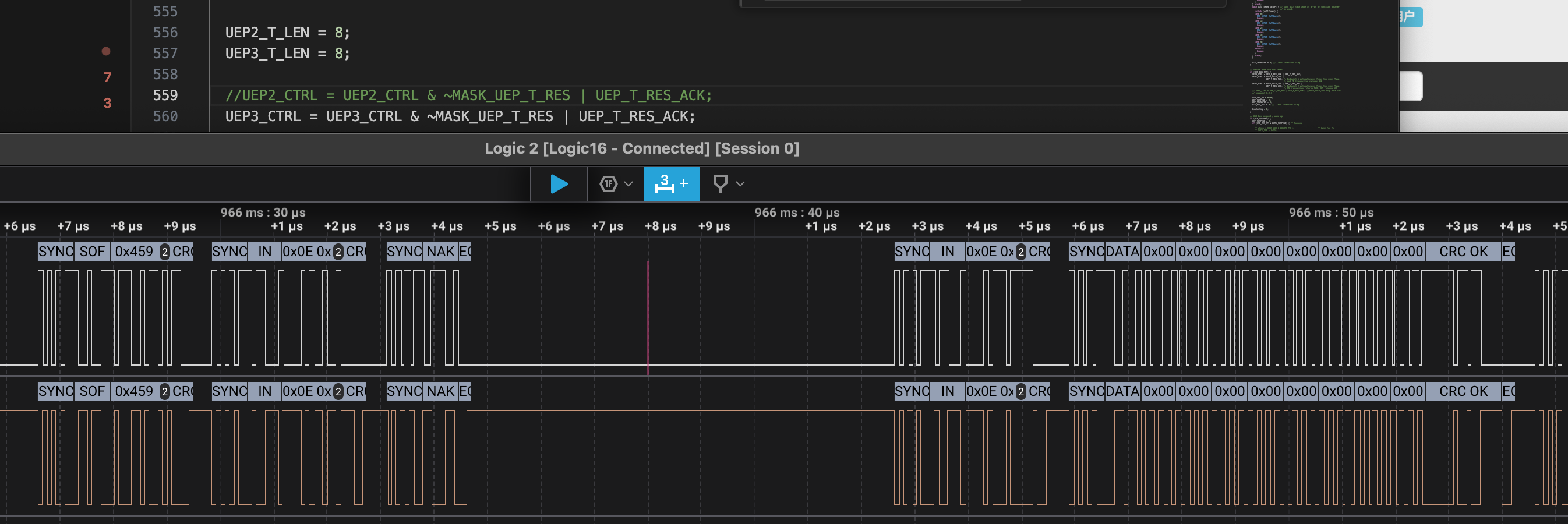The width and height of the screenshot is (1568, 524).
Task: Select DATA bubble in lower orange channel
Action: (x=1122, y=391)
